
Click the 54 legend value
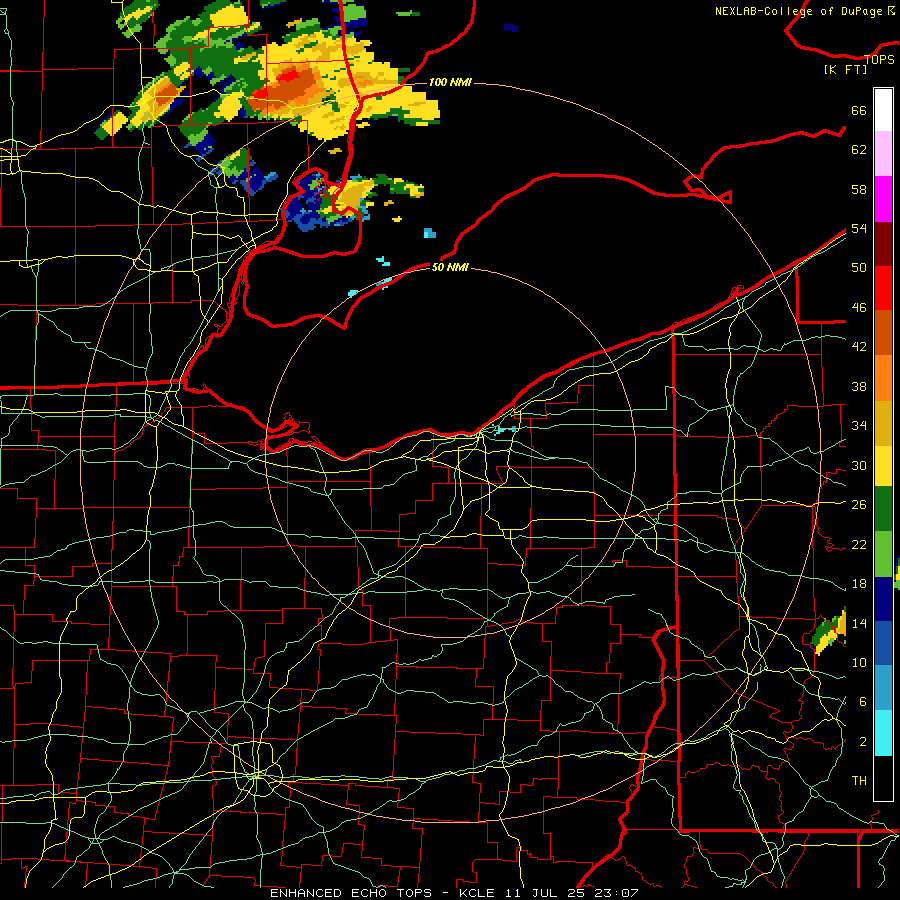tap(859, 228)
